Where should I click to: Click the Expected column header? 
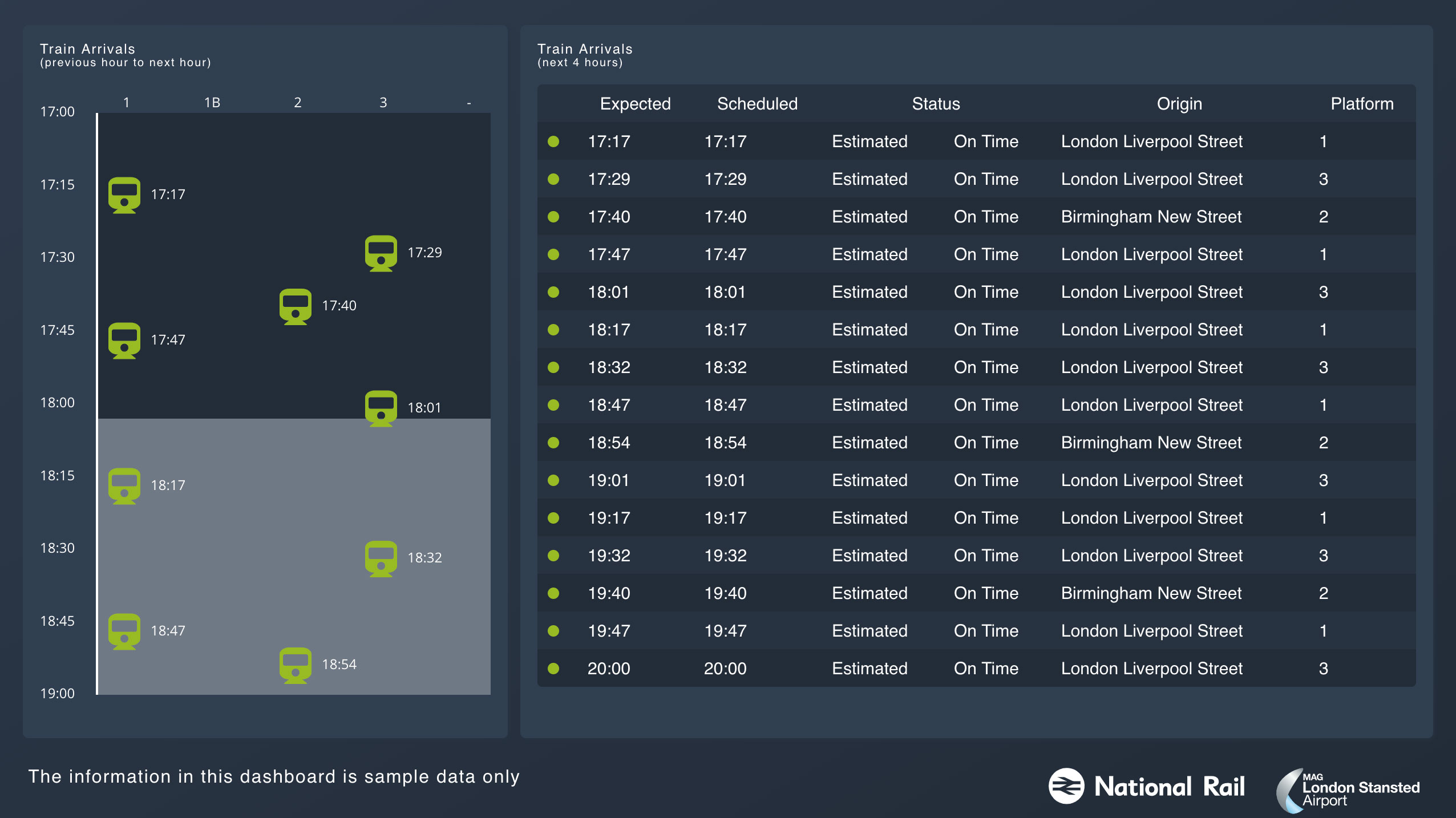[x=635, y=104]
